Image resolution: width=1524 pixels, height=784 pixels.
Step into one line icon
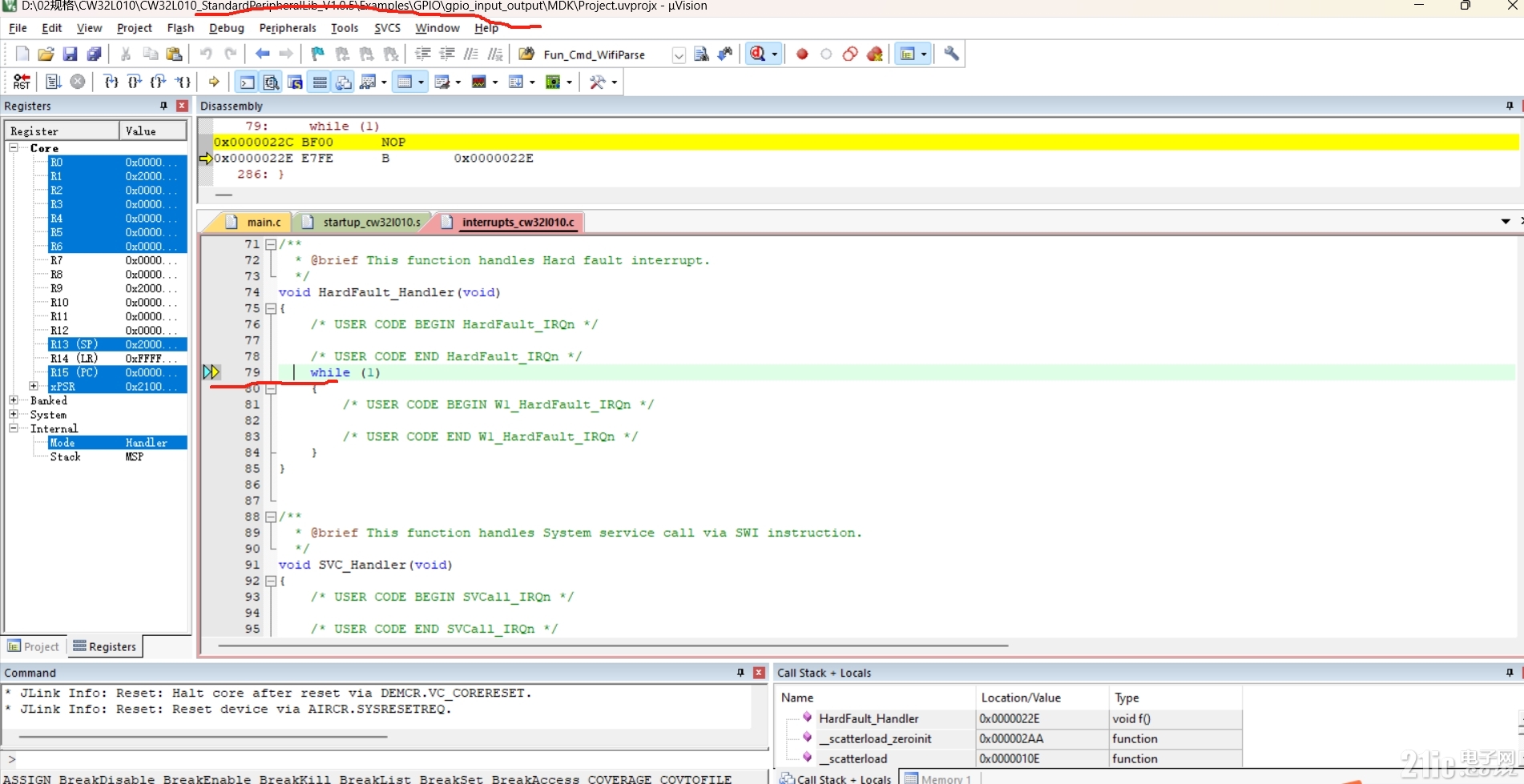pyautogui.click(x=111, y=82)
